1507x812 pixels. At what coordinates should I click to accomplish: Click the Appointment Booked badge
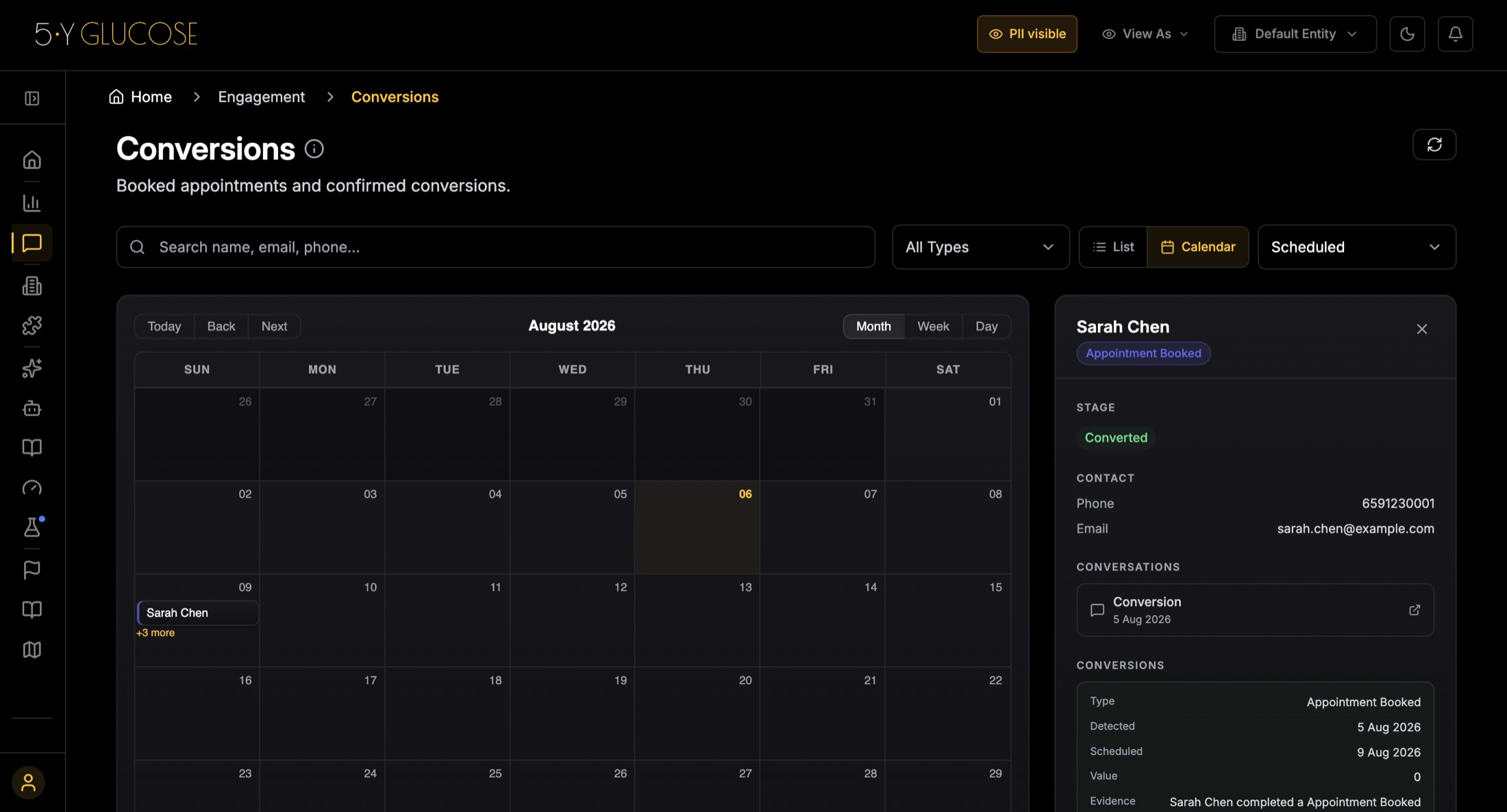1143,353
